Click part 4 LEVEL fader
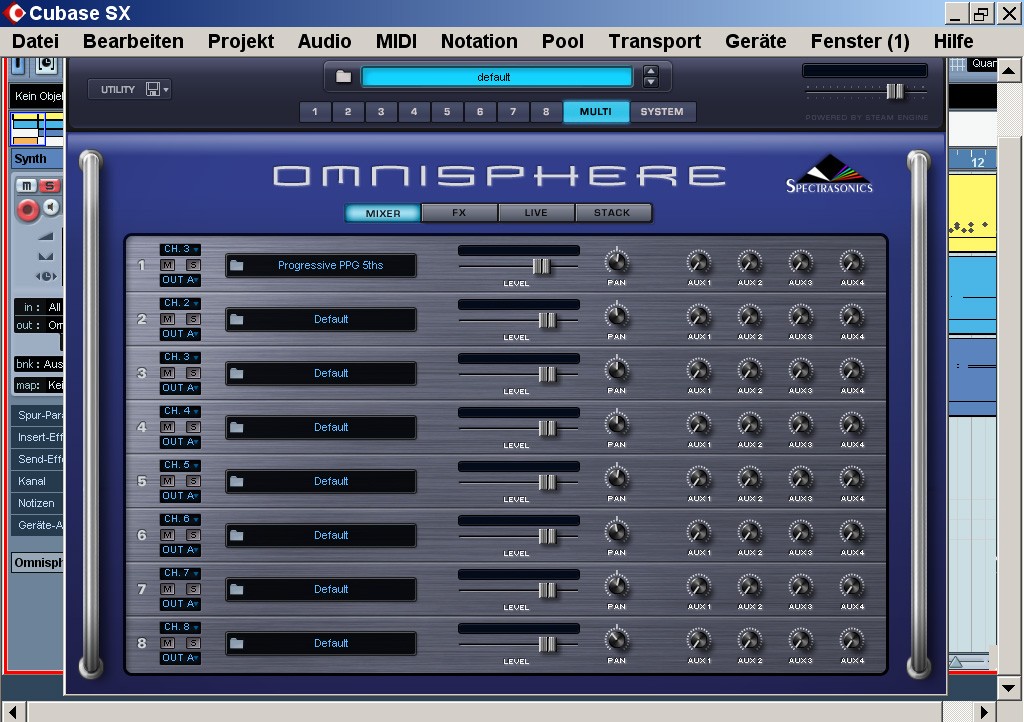The width and height of the screenshot is (1024, 722). (x=547, y=428)
